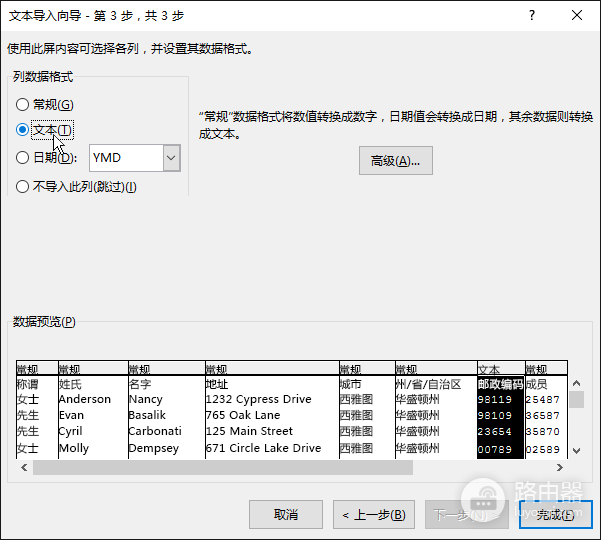Screen dimensions: 601x540
Task: Click the member value 36587 cell
Action: 542,416
